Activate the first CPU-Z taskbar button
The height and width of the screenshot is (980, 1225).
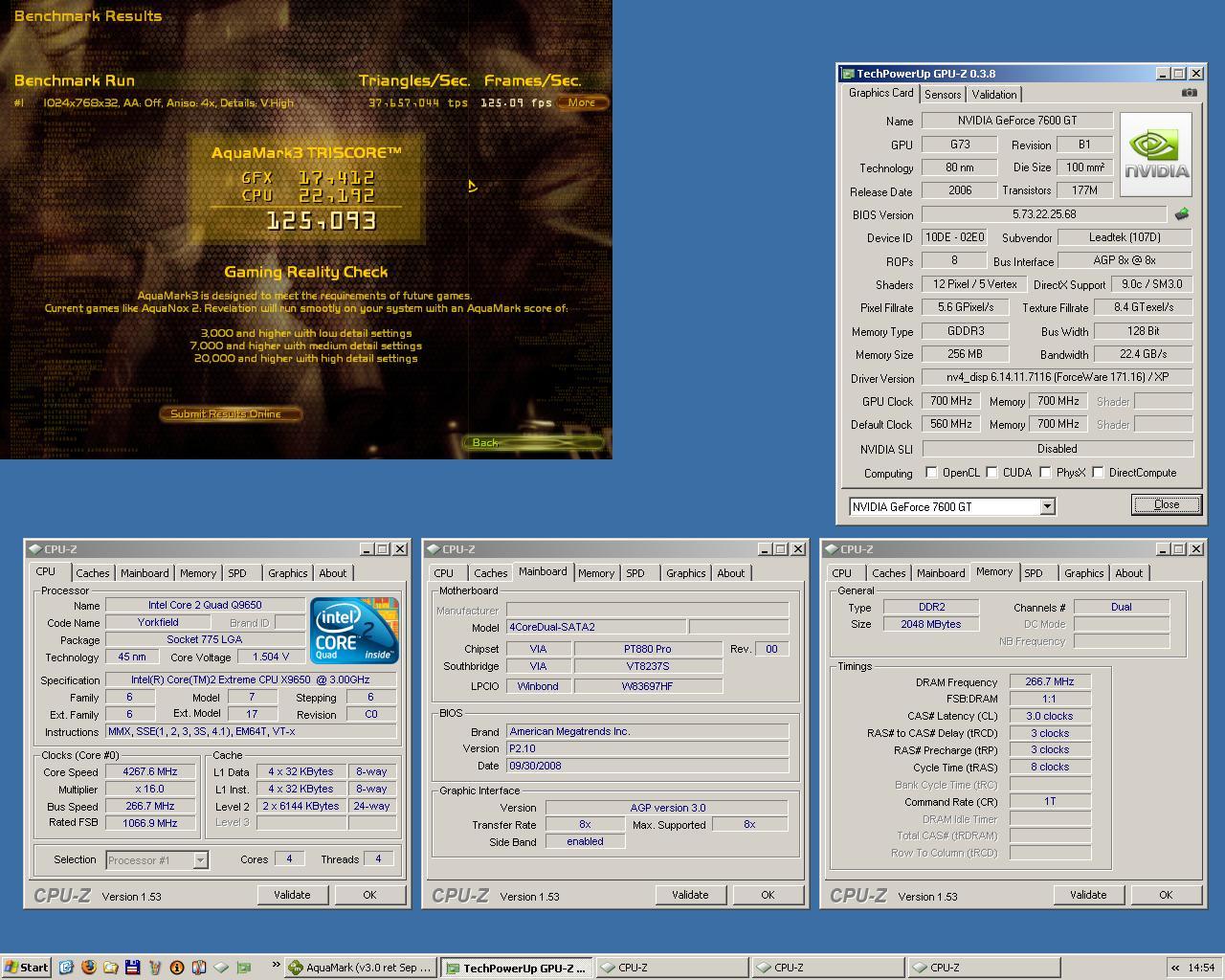[673, 968]
